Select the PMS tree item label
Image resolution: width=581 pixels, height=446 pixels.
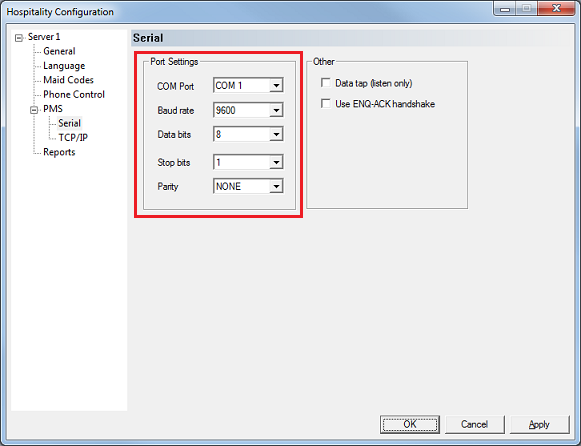[x=53, y=109]
